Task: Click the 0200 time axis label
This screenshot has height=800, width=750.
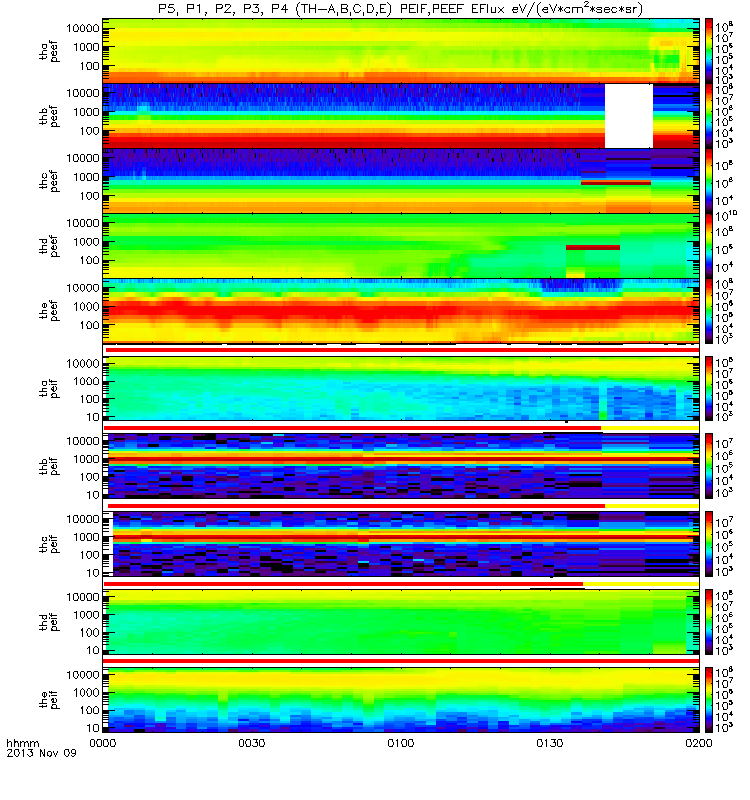Action: 698,743
